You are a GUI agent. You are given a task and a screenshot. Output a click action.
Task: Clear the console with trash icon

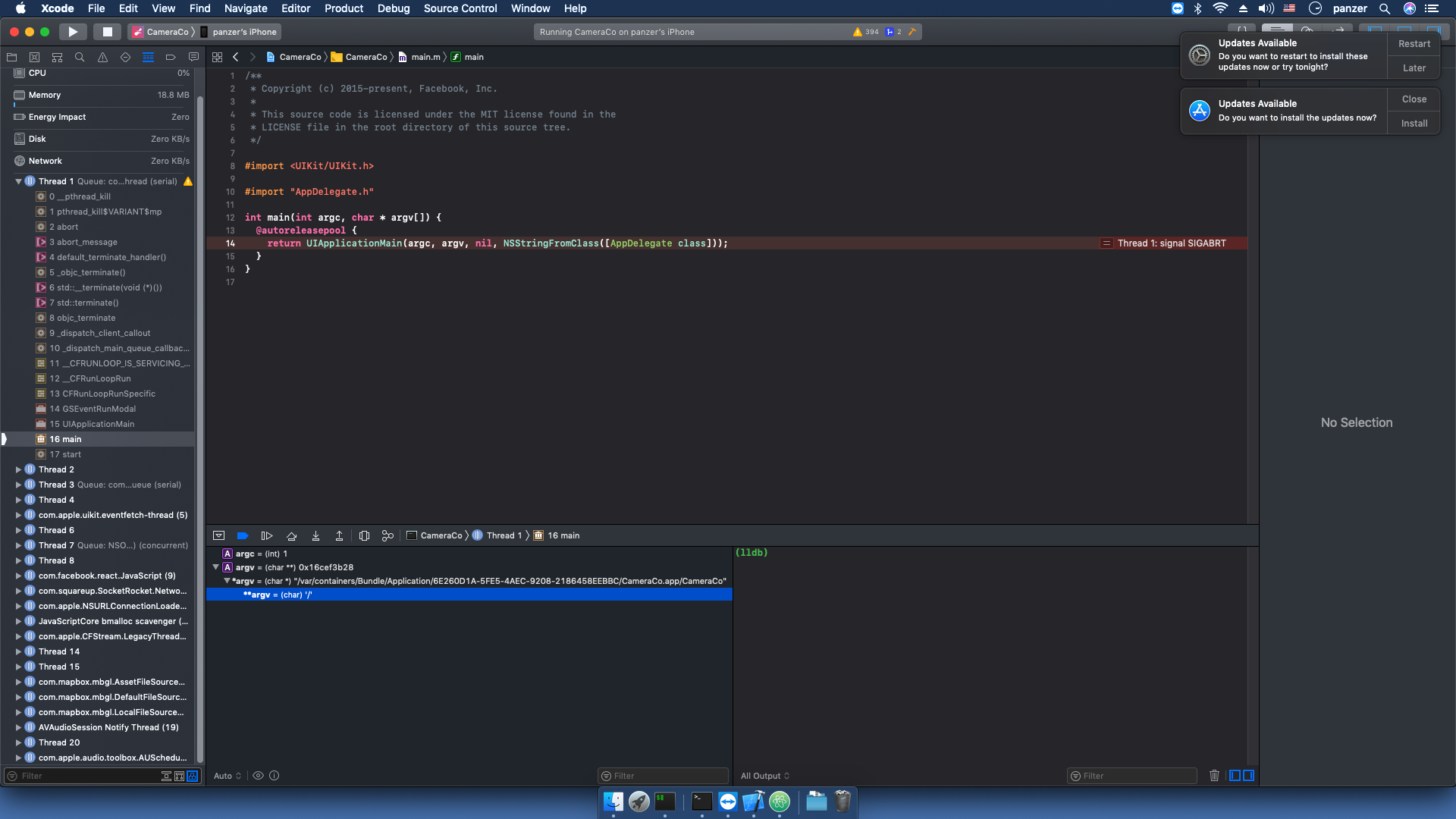(x=1214, y=776)
